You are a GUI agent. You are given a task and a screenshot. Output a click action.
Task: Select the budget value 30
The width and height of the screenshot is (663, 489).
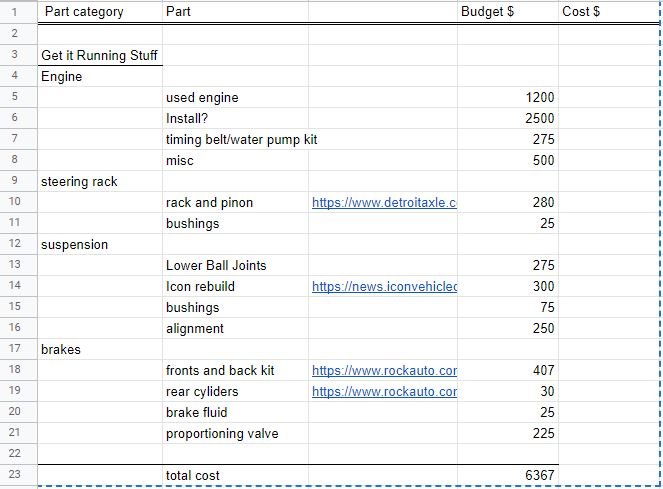(508, 391)
